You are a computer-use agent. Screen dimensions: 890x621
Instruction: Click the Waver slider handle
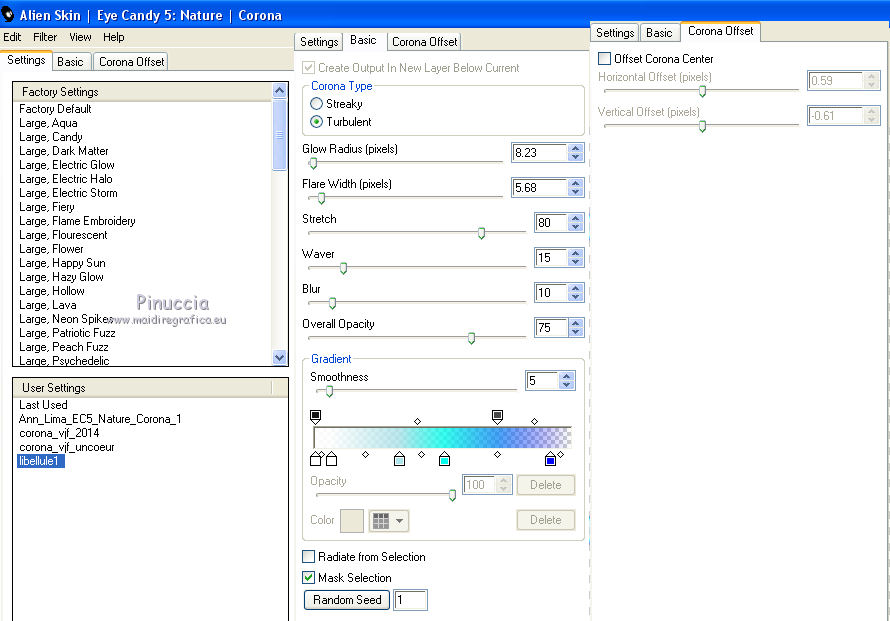click(x=343, y=268)
